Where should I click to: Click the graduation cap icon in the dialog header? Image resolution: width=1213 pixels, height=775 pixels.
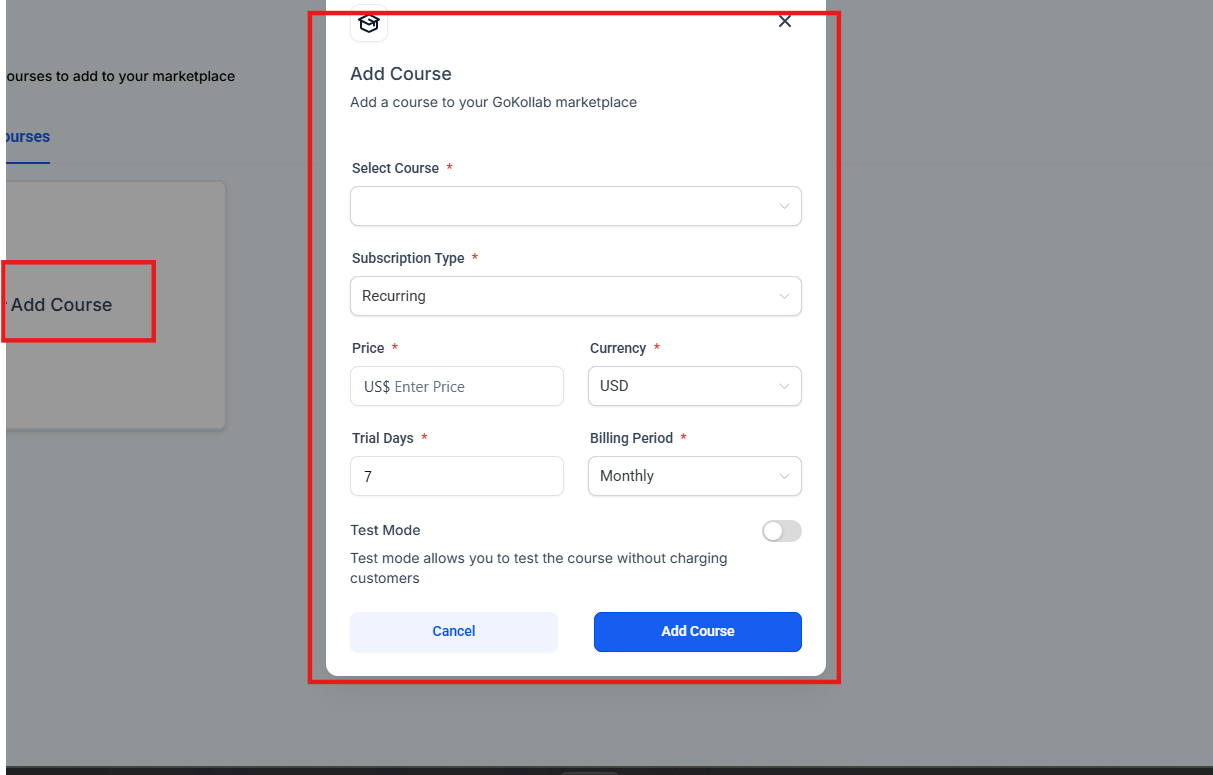369,24
